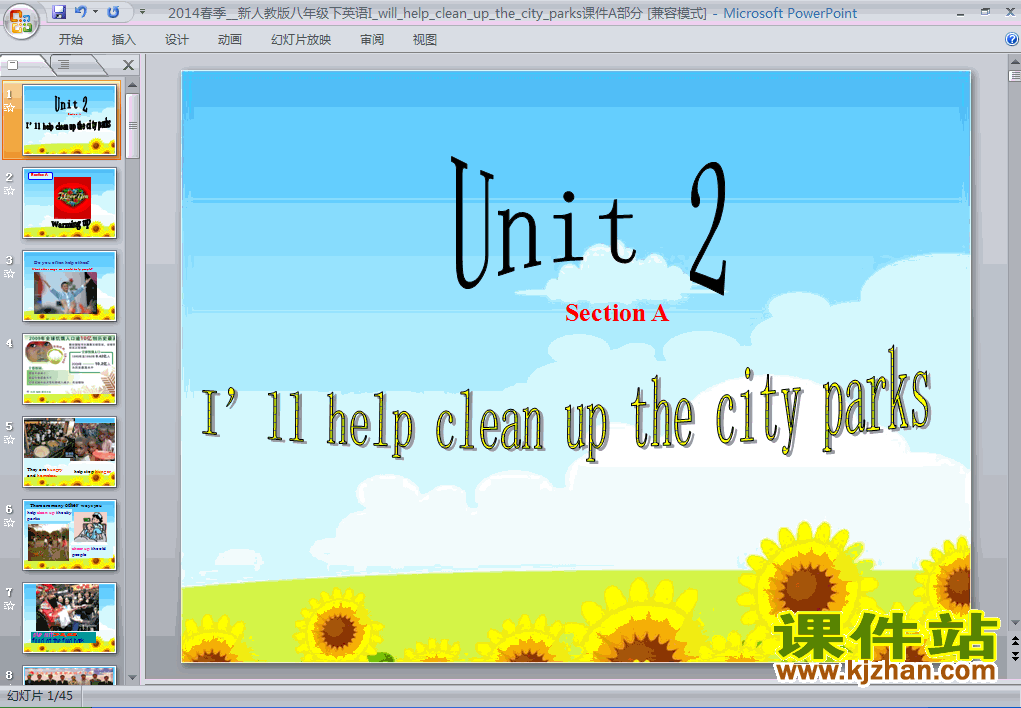Click animation star icon beside slide 6
The height and width of the screenshot is (708, 1021).
pos(9,522)
